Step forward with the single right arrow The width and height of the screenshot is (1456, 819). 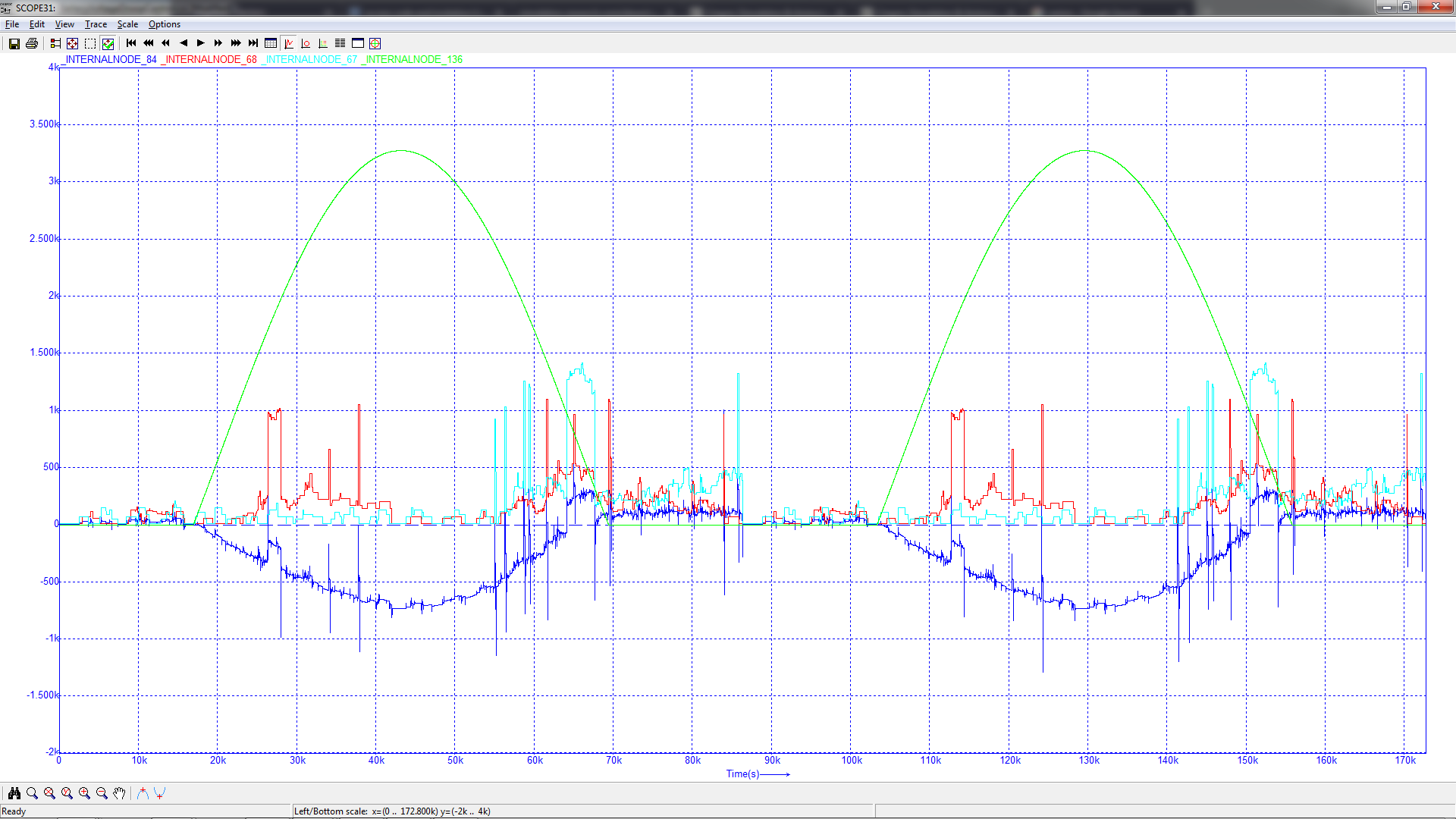[x=201, y=43]
